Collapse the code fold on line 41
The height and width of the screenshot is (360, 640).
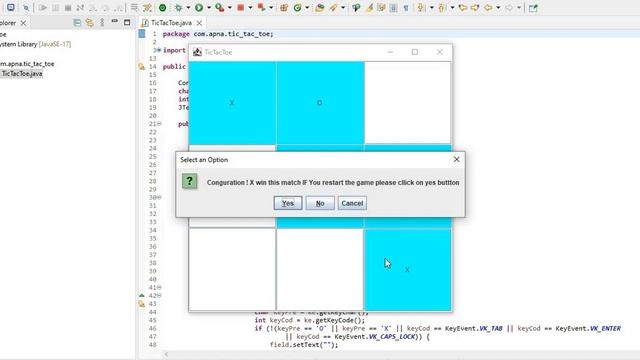[x=159, y=287]
